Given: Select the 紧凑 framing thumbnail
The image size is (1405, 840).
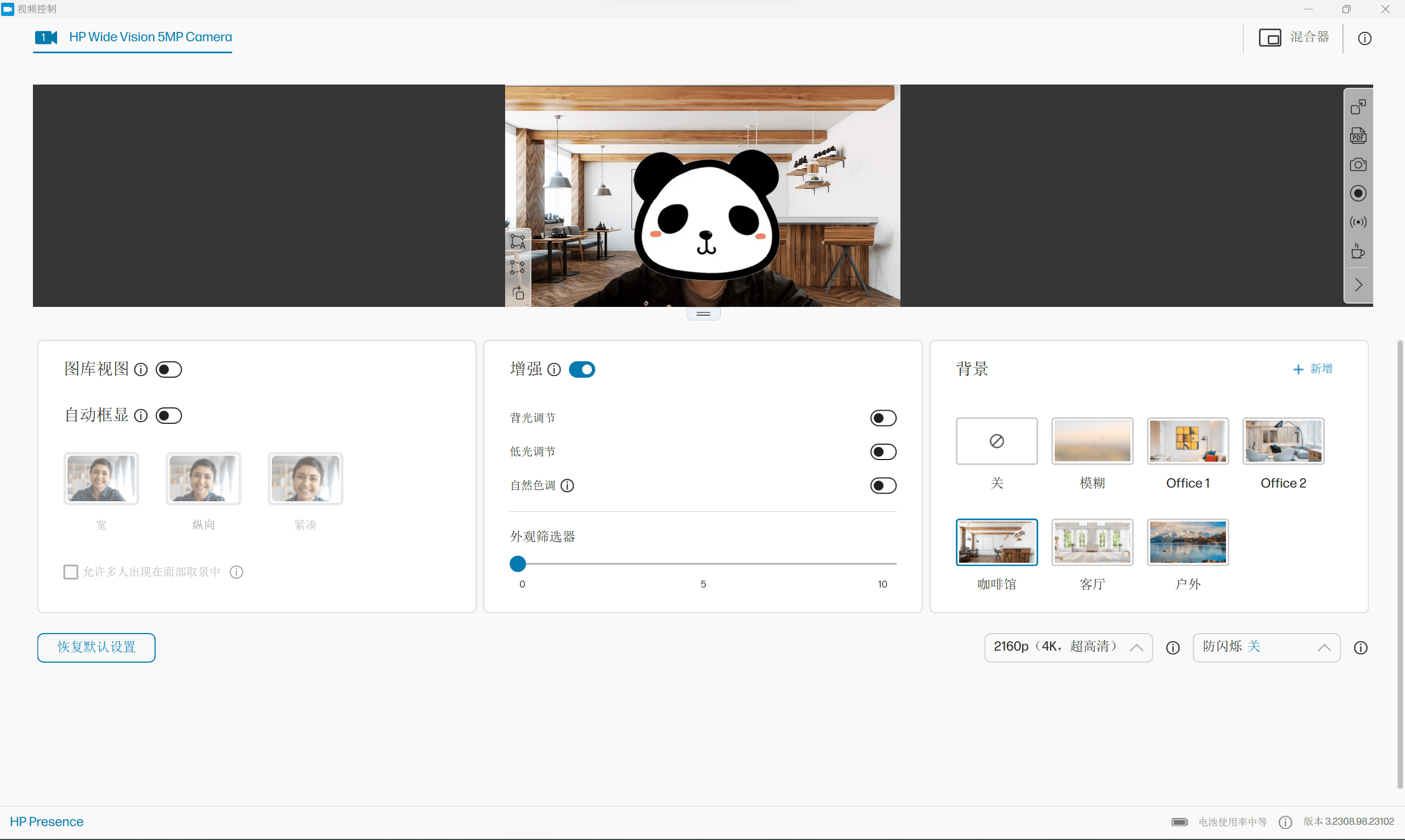Looking at the screenshot, I should point(305,478).
